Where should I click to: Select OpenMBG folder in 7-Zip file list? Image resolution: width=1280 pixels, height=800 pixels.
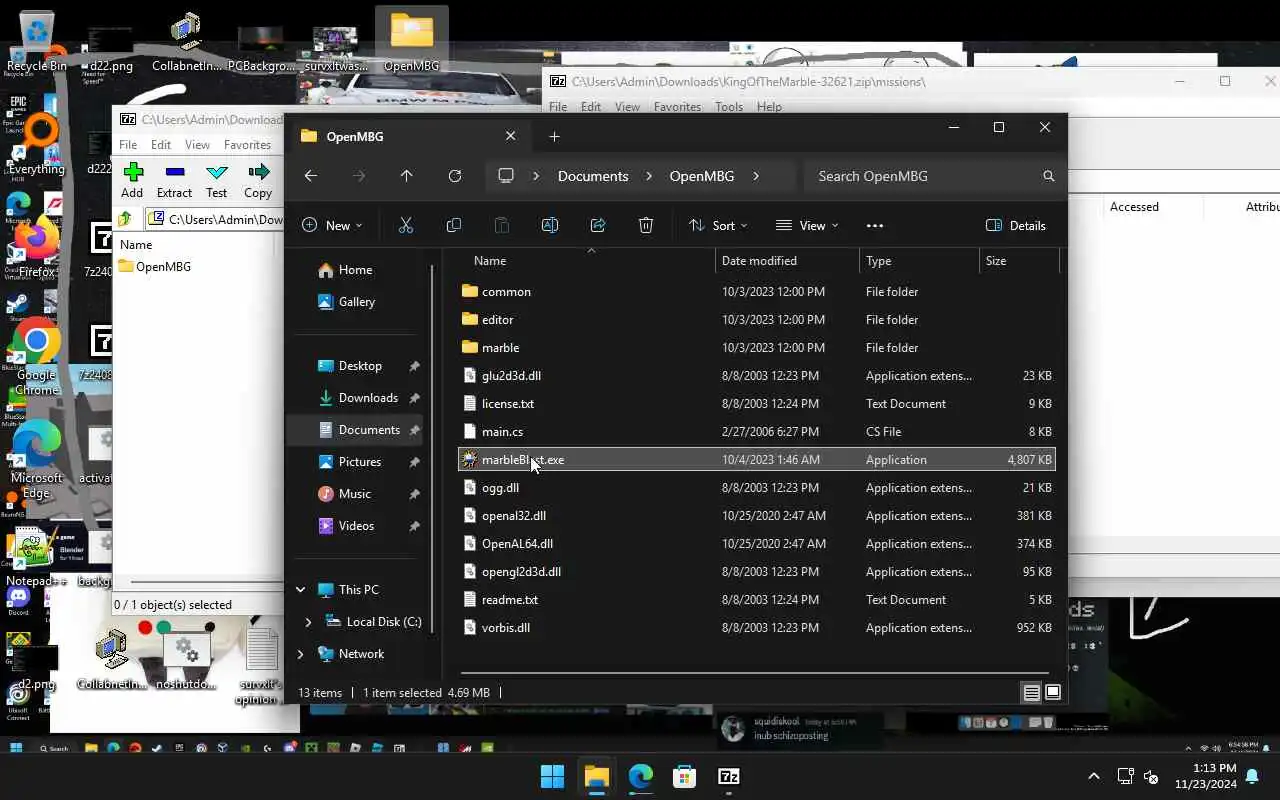(154, 267)
